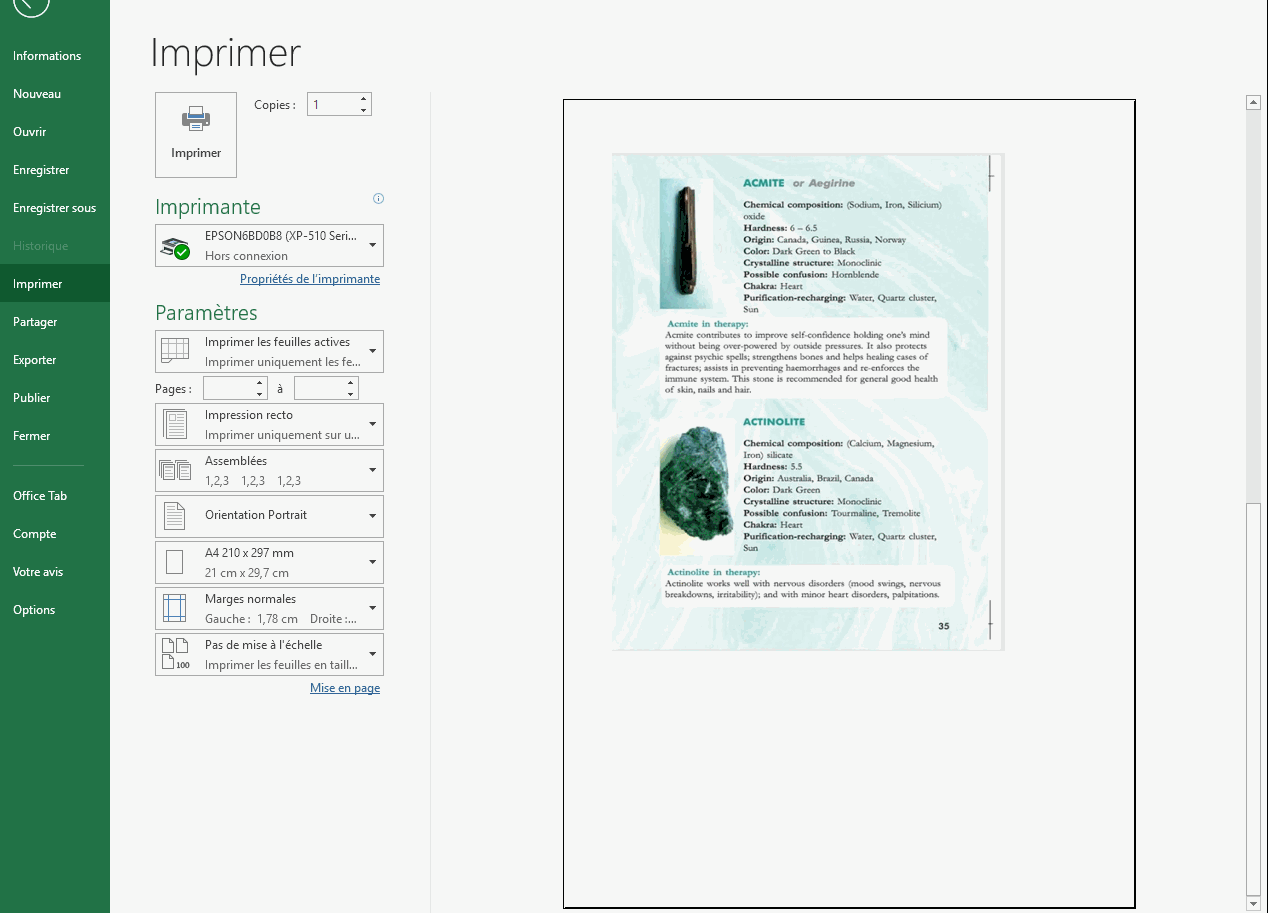
Task: Increase the Pages start value
Action: [x=260, y=383]
